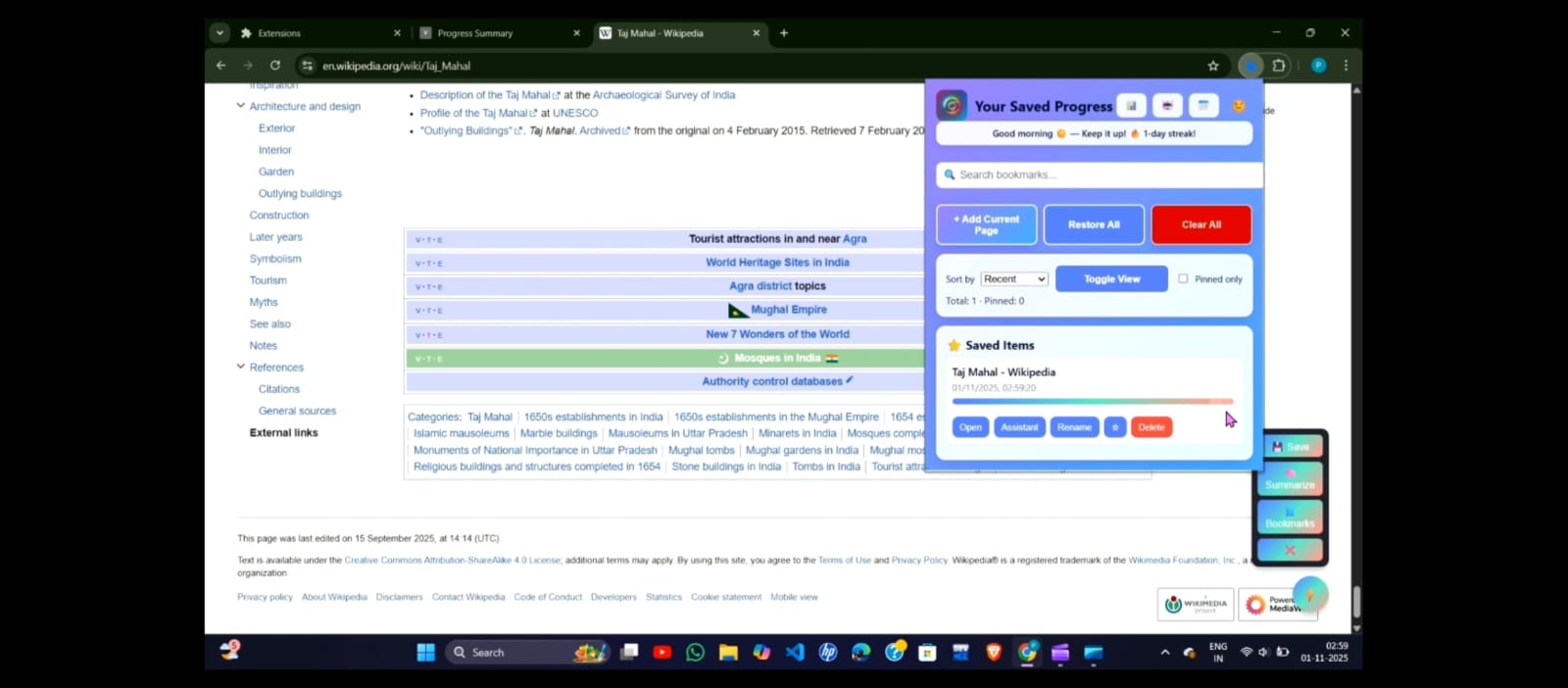Open the HP app from the taskbar

click(x=828, y=652)
